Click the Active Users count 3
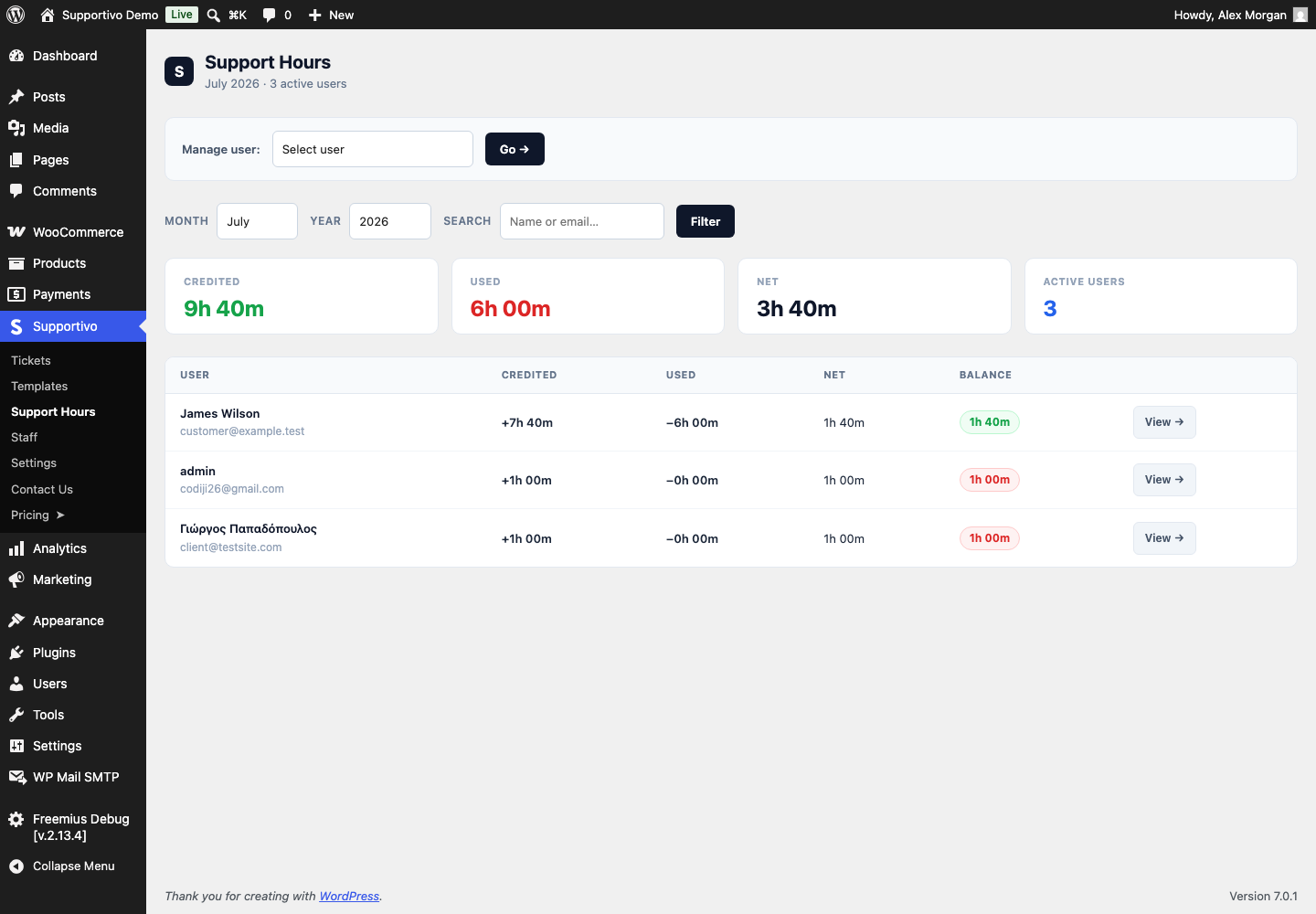This screenshot has height=914, width=1316. (x=1050, y=309)
